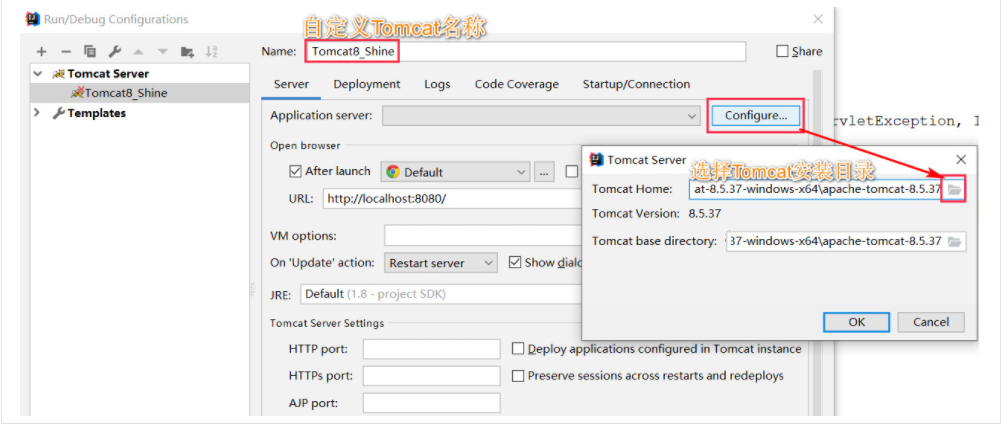Open the Code Coverage tab
The height and width of the screenshot is (428, 1001).
click(x=516, y=84)
